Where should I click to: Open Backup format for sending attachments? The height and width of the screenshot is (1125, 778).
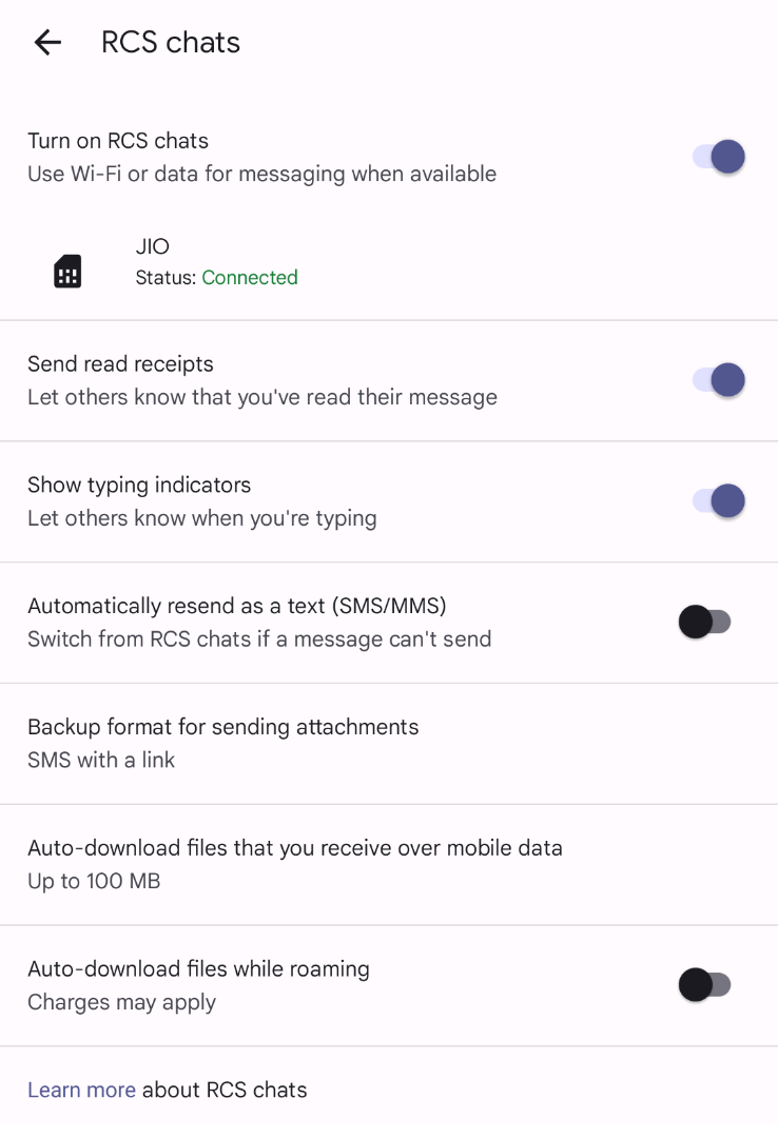tap(223, 727)
